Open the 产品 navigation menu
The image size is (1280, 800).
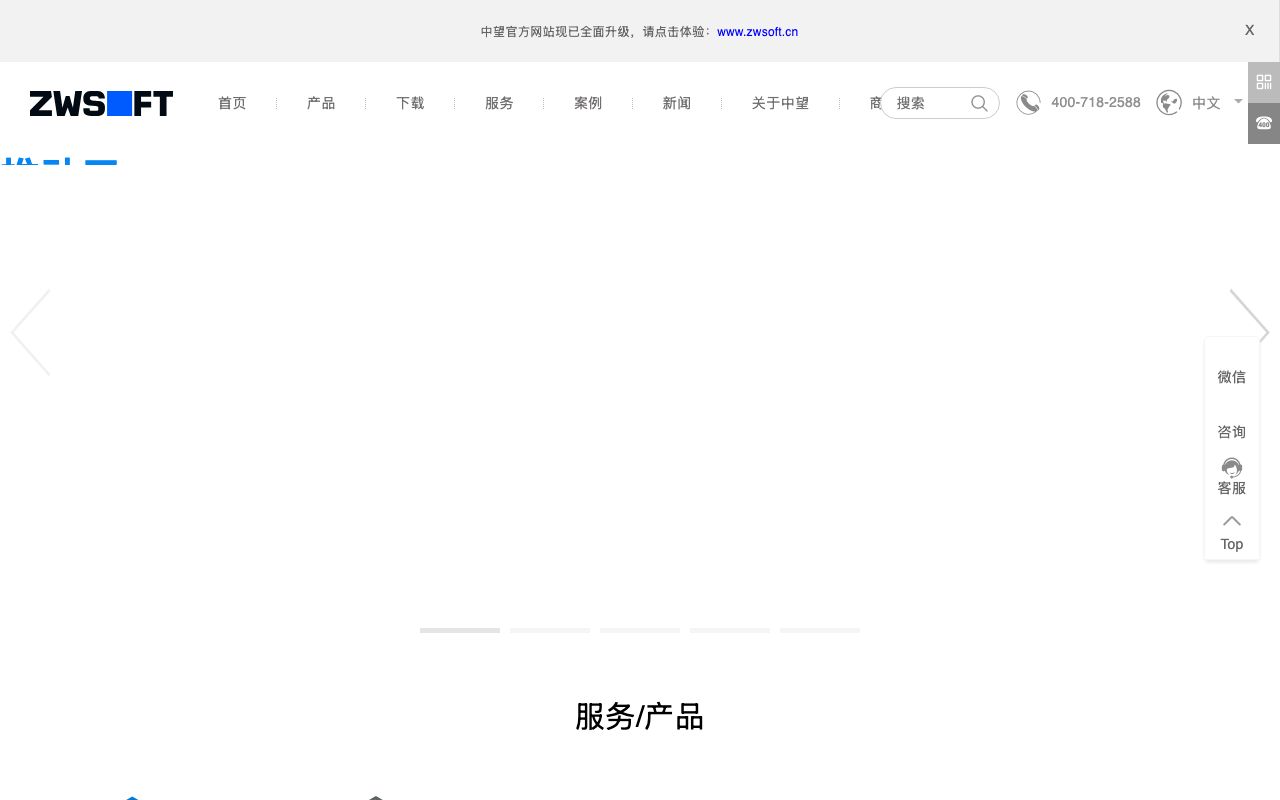pos(321,103)
